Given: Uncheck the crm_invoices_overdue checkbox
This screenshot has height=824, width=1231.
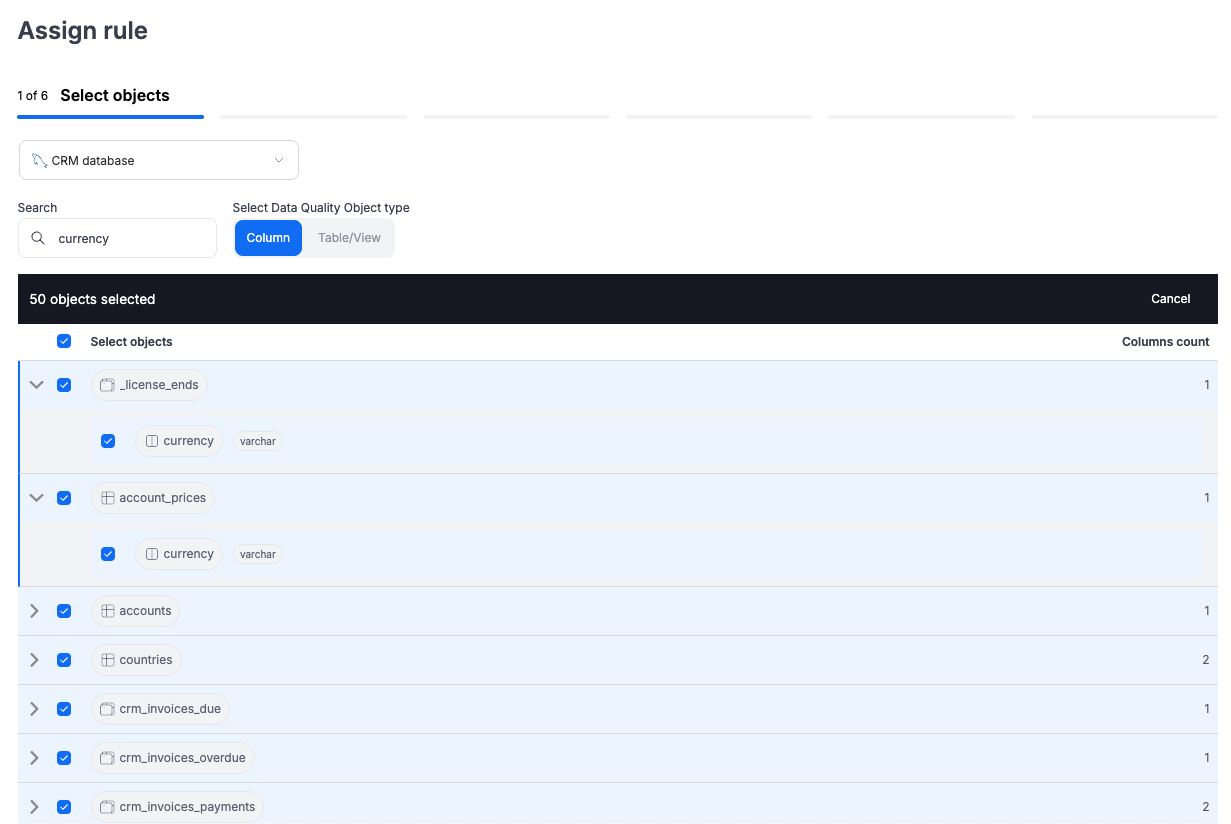Looking at the screenshot, I should (x=64, y=758).
